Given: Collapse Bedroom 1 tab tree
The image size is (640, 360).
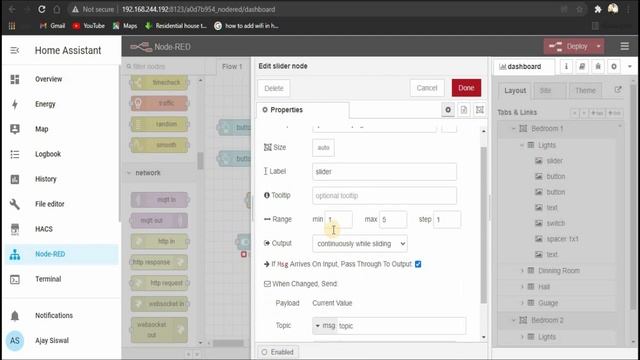Looking at the screenshot, I should pyautogui.click(x=513, y=129).
